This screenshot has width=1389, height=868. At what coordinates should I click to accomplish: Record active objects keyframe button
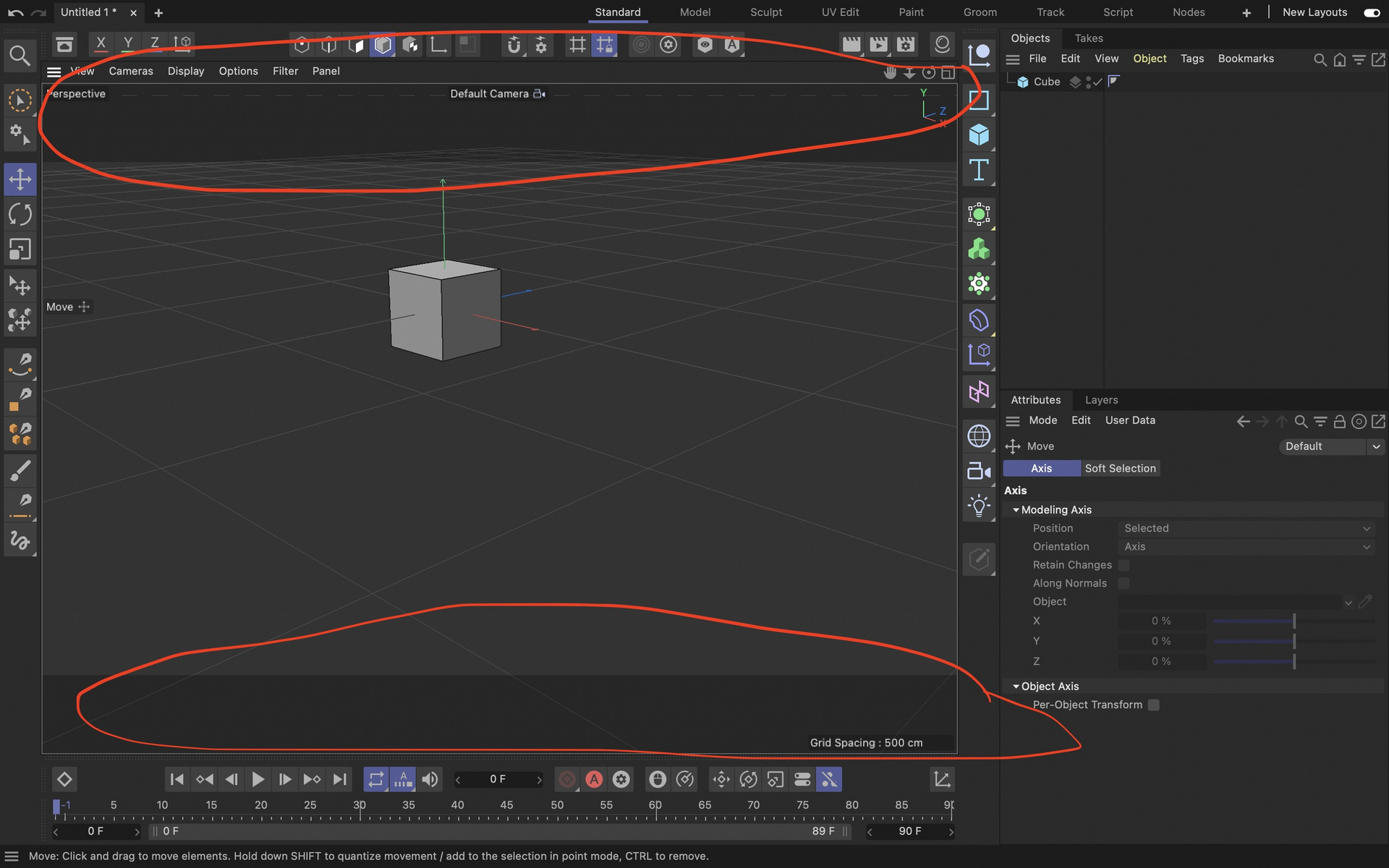coord(567,779)
